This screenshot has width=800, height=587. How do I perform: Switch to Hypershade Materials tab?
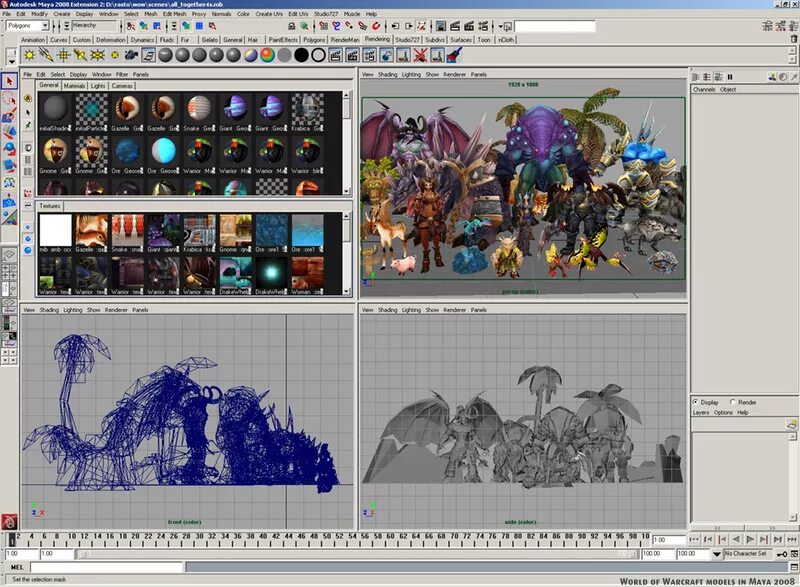click(74, 86)
